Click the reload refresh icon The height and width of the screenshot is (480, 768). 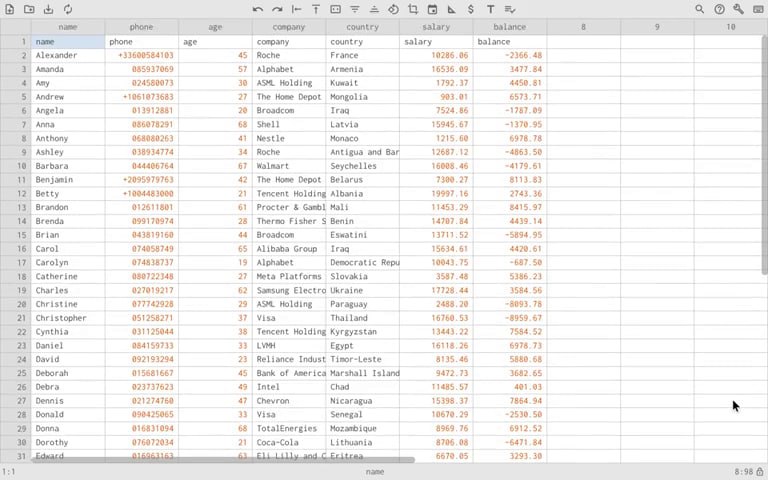pyautogui.click(x=68, y=9)
